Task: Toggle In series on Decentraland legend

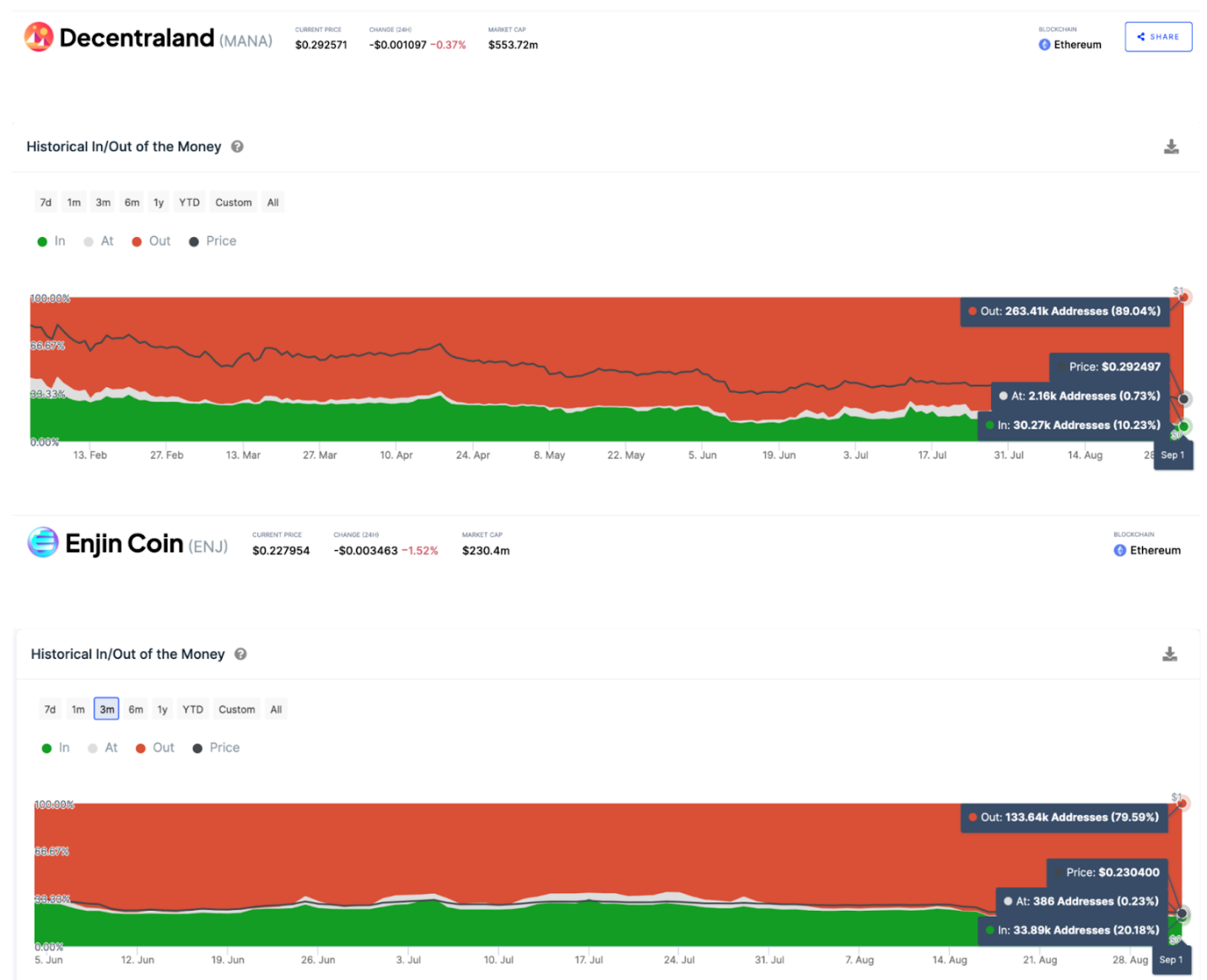Action: [x=51, y=241]
